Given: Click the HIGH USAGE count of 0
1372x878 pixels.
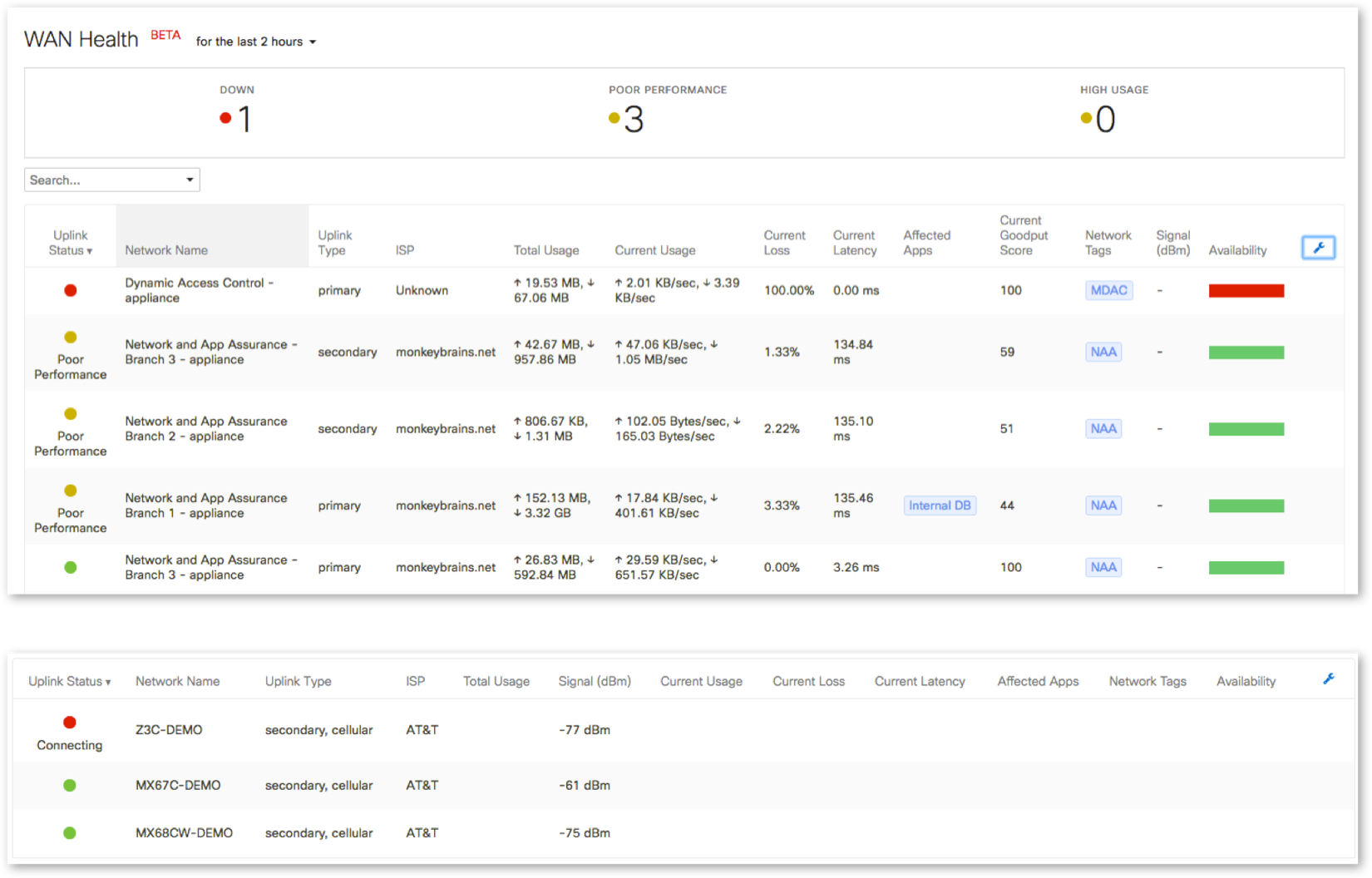Looking at the screenshot, I should click(1105, 120).
